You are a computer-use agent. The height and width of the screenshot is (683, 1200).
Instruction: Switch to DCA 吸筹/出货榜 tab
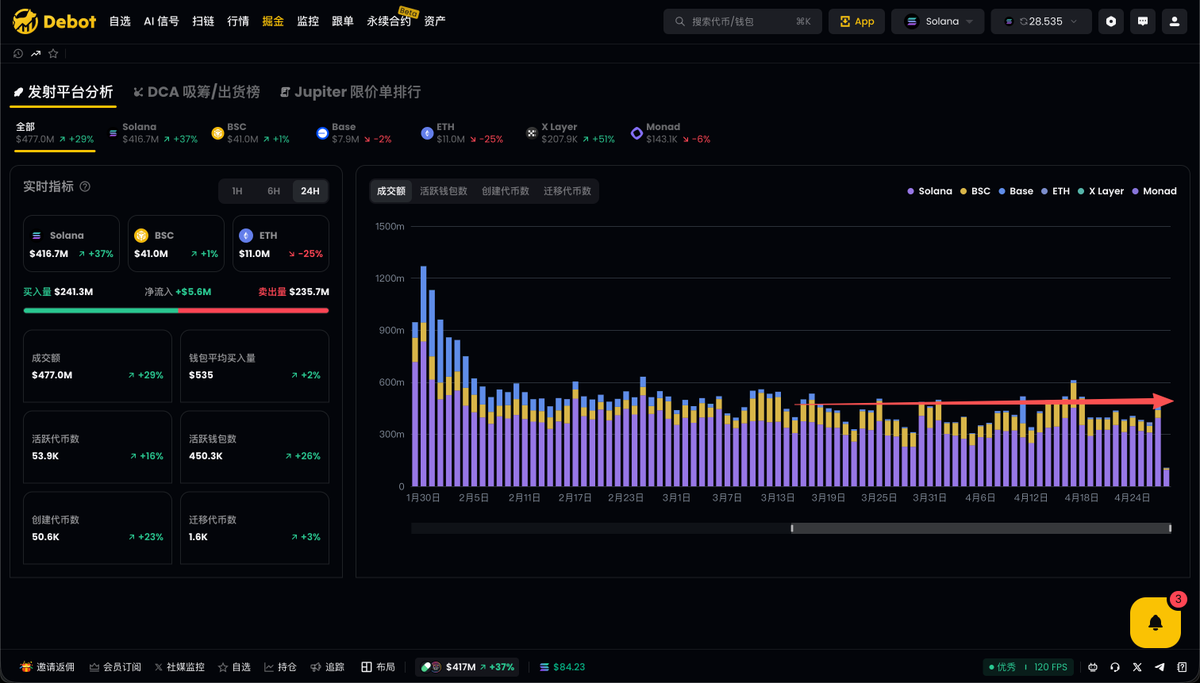tap(196, 92)
